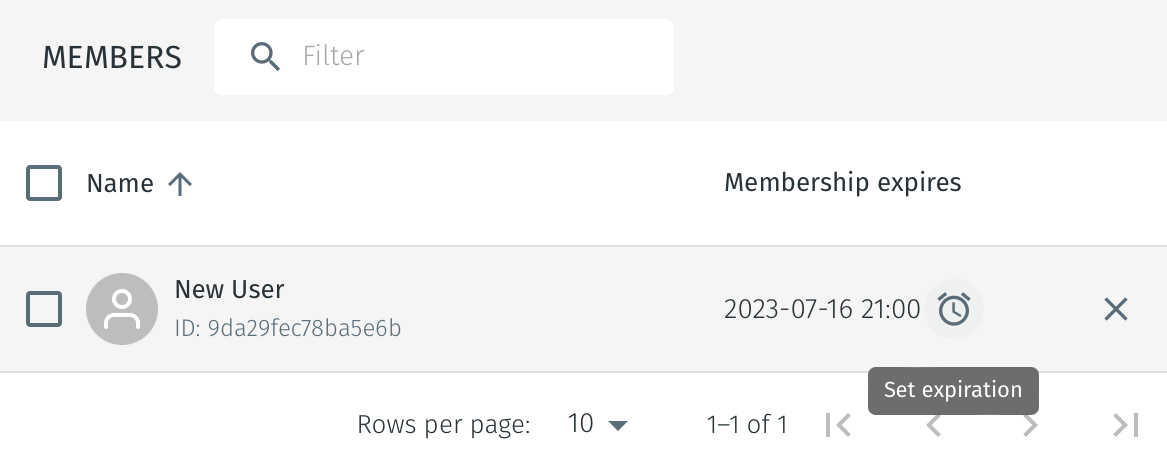
Task: Tick the select-all checkbox in header
Action: tap(44, 183)
